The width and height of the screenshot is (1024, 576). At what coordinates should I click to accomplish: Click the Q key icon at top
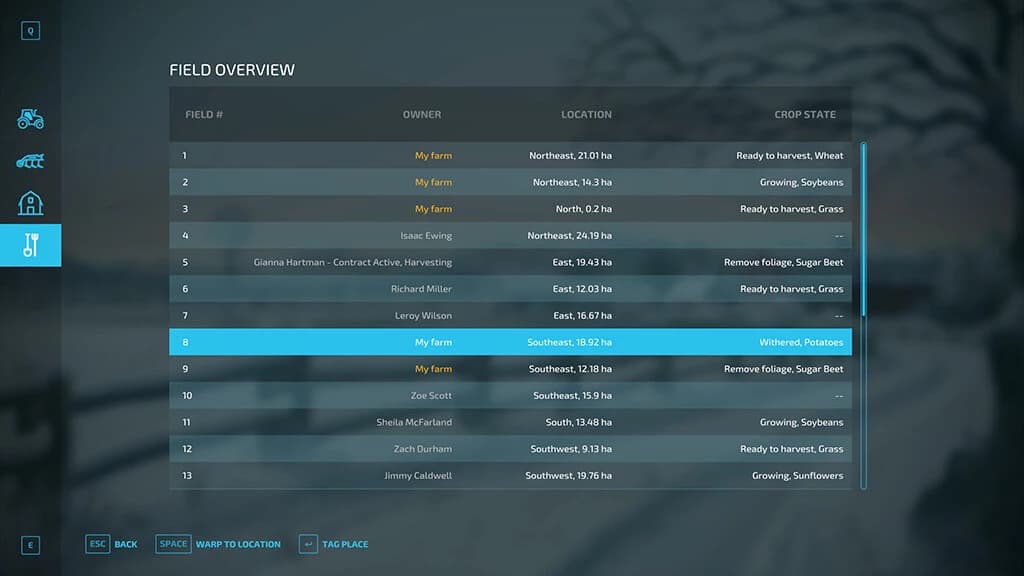coord(30,31)
